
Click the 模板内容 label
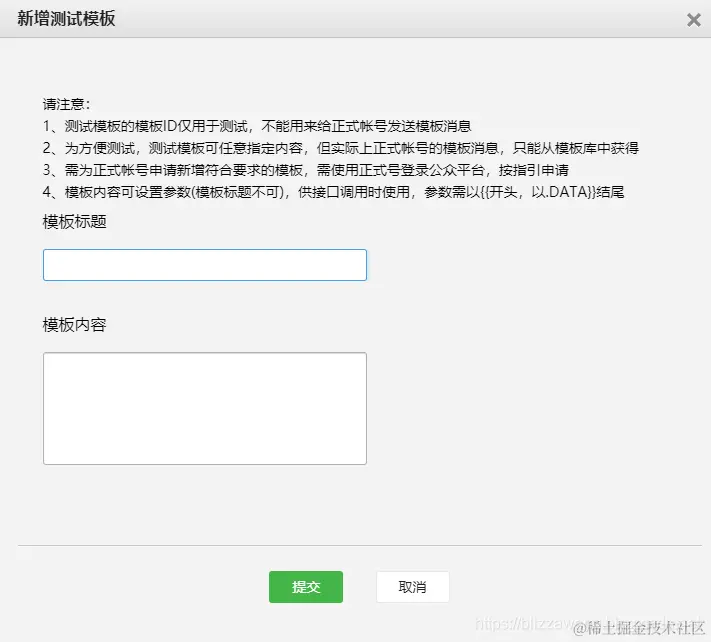74,325
